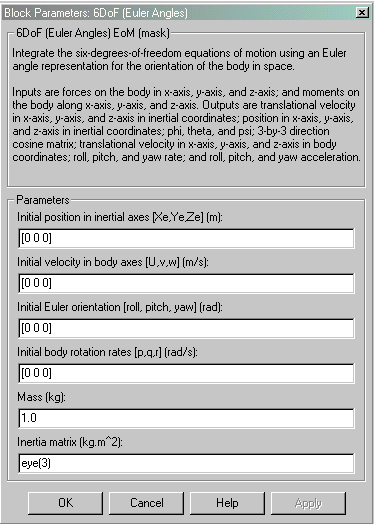Focus the Mass (kg) text field
The image size is (374, 524).
pyautogui.click(x=186, y=418)
